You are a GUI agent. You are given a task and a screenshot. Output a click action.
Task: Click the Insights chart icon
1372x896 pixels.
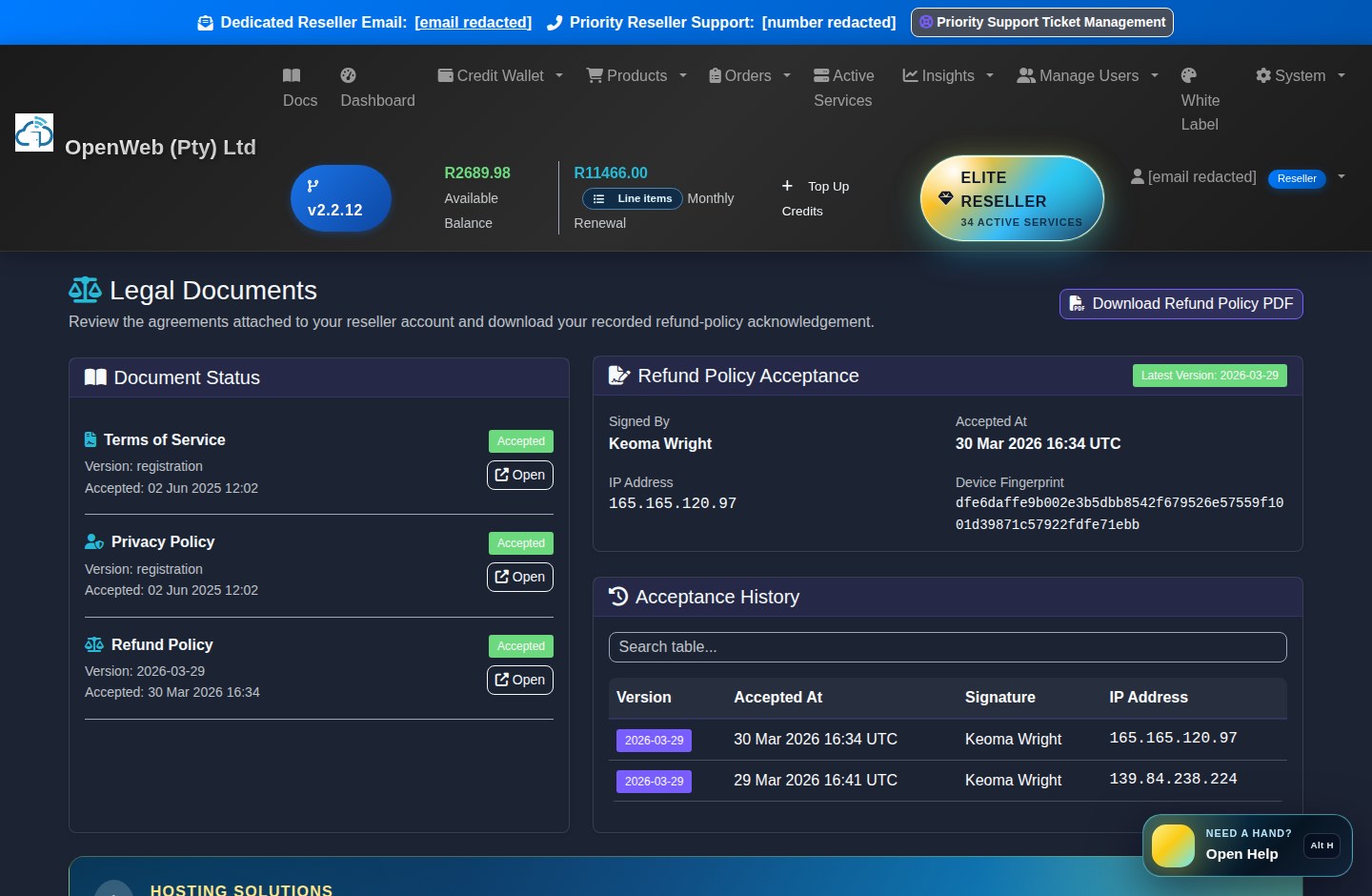910,75
